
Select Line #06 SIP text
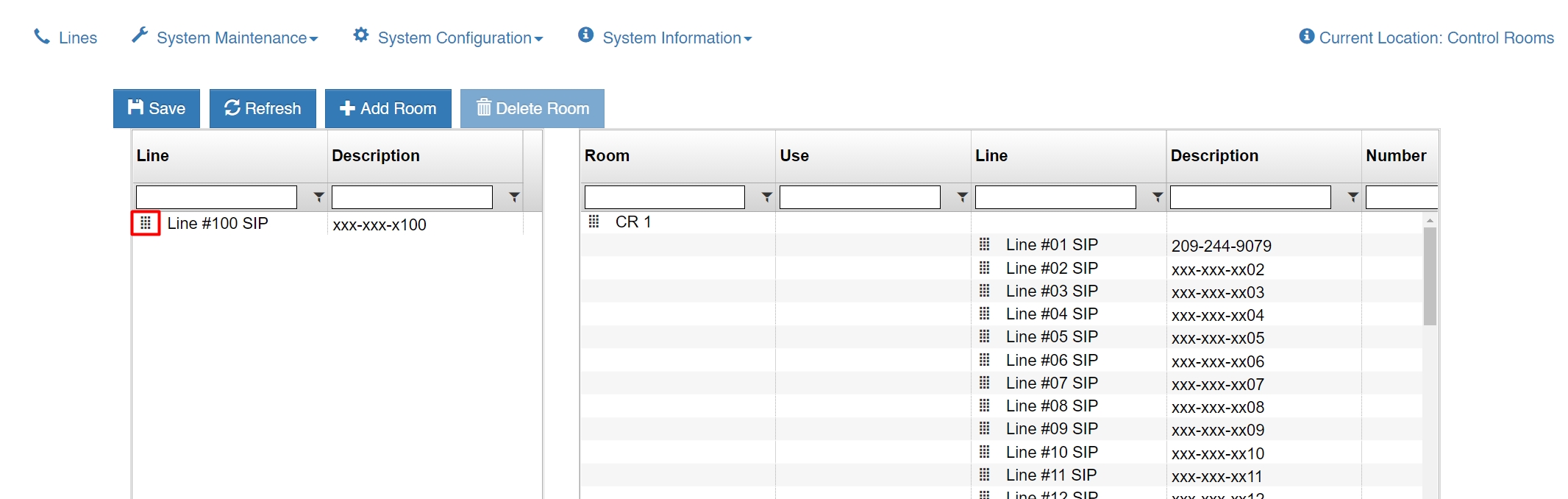tap(1052, 360)
